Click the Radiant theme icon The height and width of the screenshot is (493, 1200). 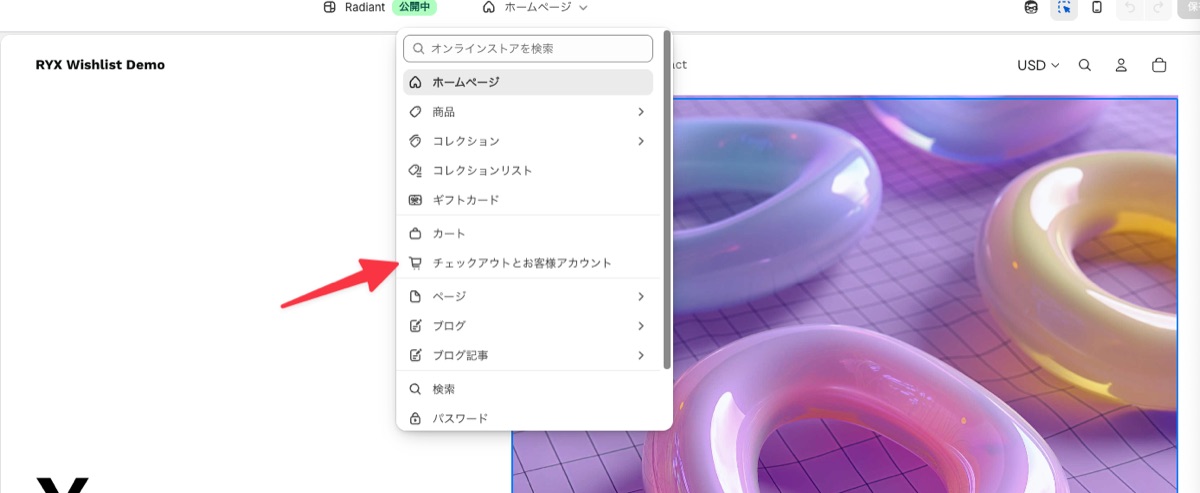[x=330, y=7]
